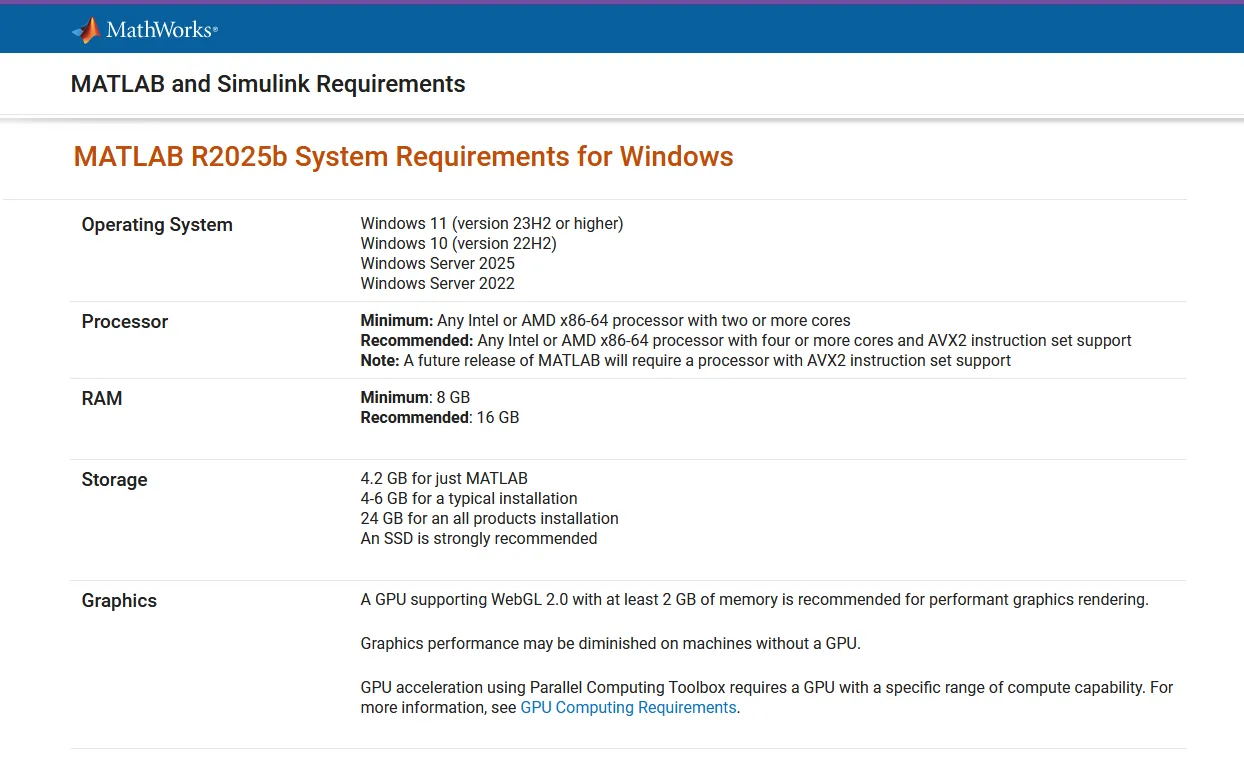Click the Note about future AVX2 requirement

pos(685,361)
